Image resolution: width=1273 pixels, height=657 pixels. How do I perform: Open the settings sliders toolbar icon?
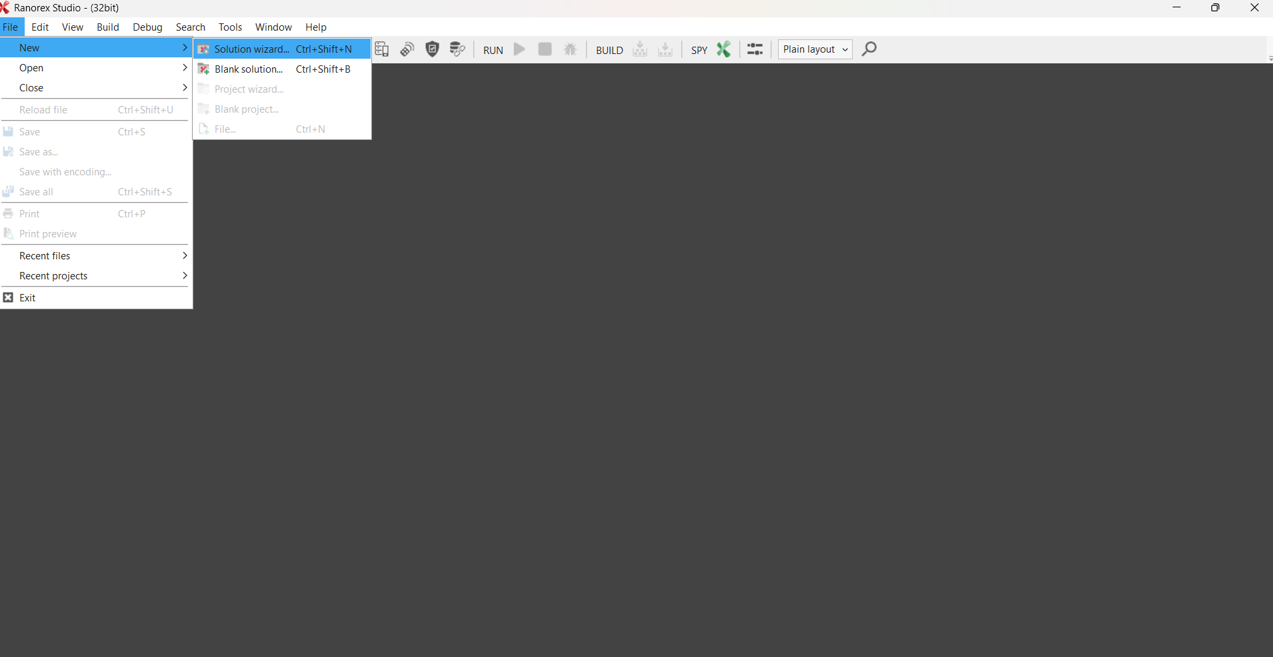(x=755, y=49)
